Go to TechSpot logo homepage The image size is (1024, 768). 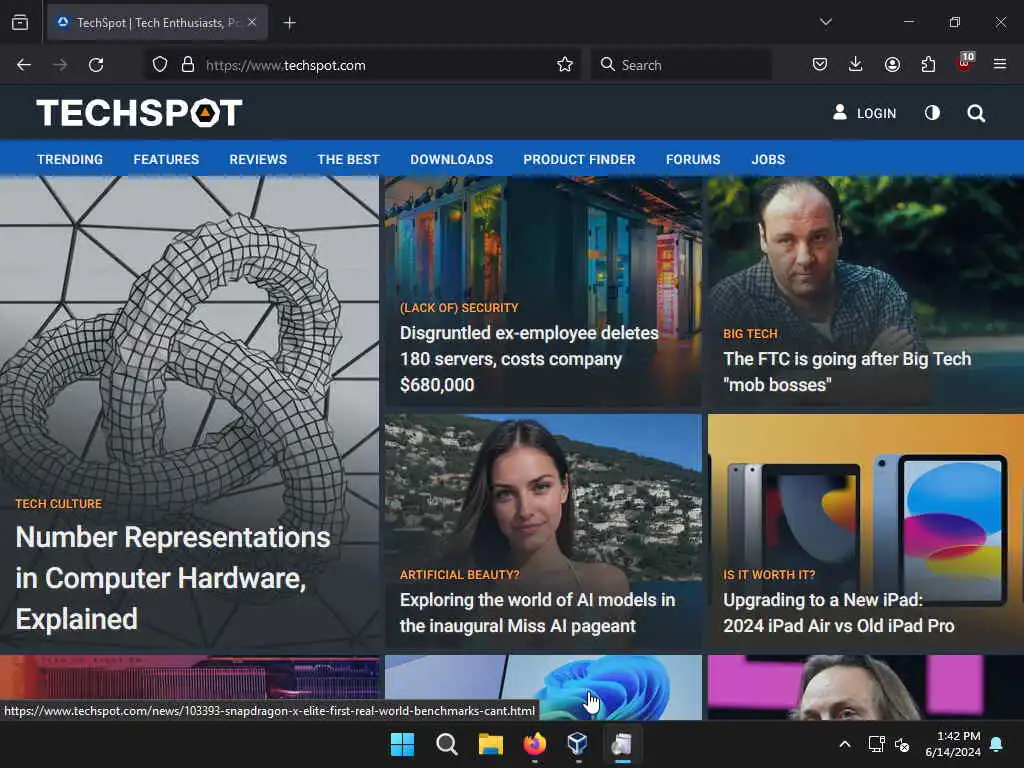click(139, 113)
